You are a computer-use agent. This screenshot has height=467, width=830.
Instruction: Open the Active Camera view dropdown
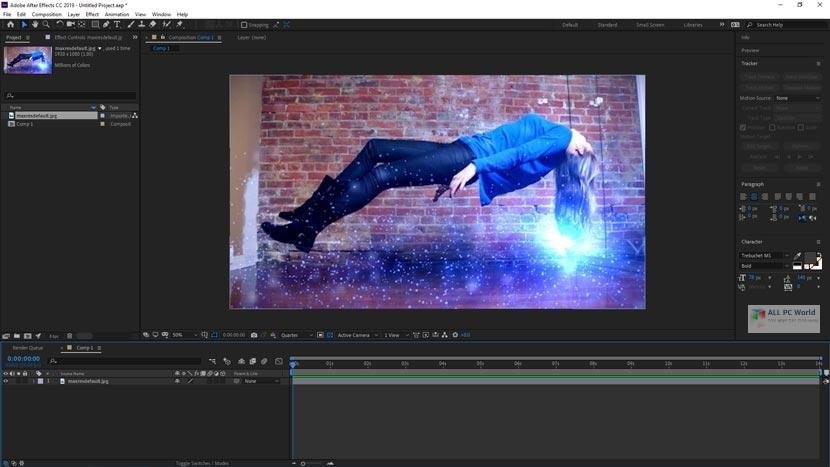[357, 335]
